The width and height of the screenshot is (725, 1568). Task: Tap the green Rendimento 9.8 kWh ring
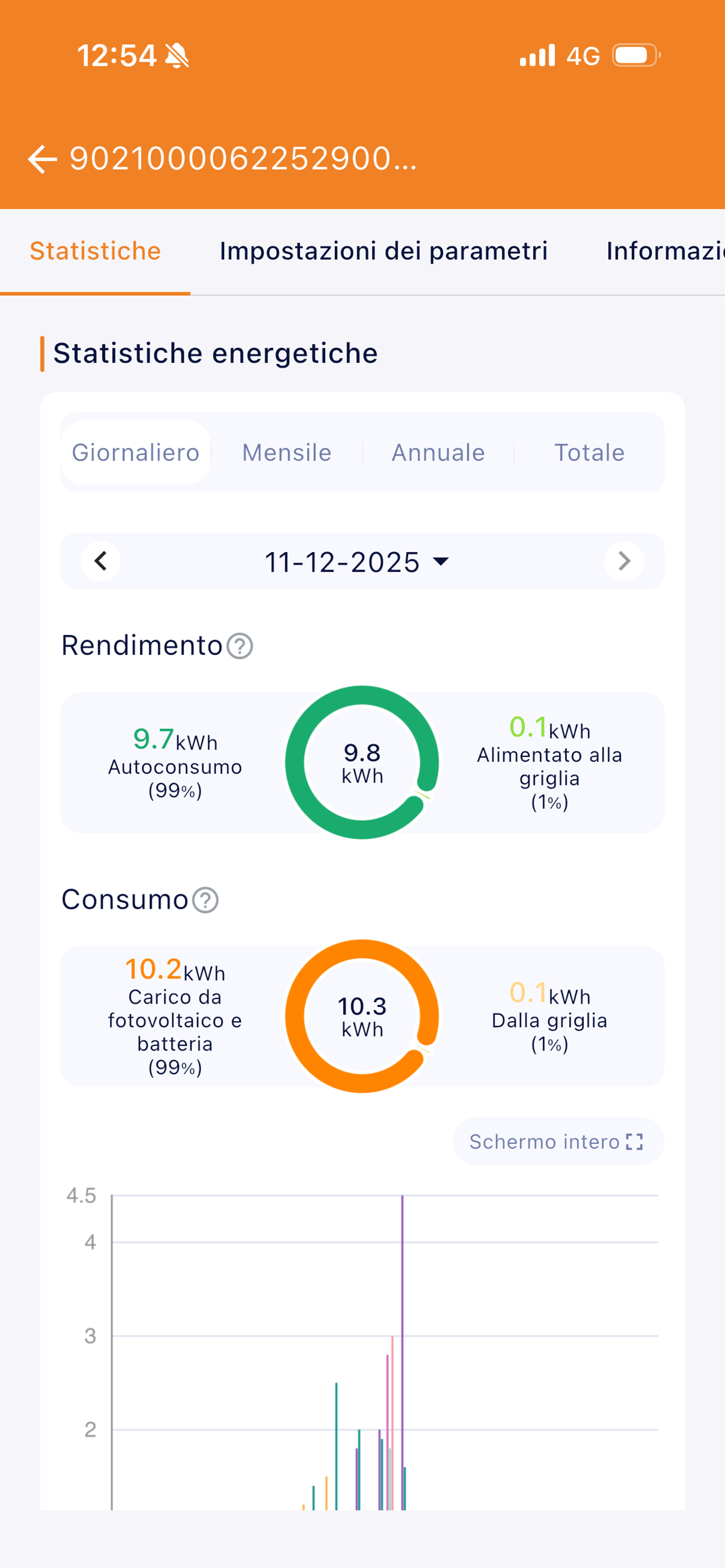(x=362, y=762)
